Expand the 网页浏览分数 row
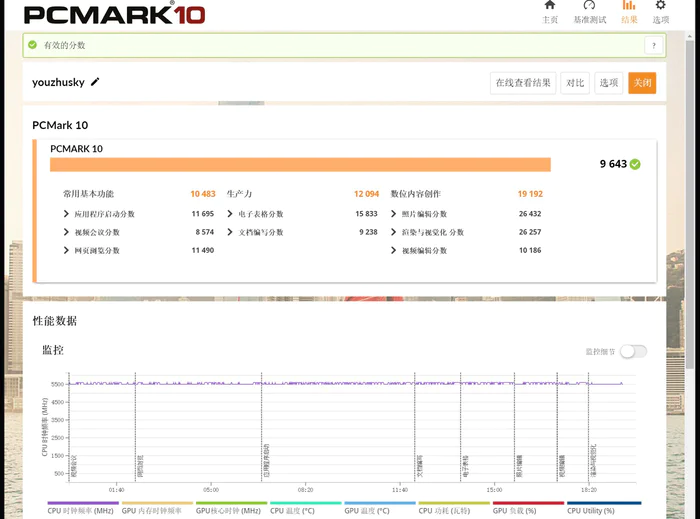Screen dimensions: 700x519 point(66,250)
